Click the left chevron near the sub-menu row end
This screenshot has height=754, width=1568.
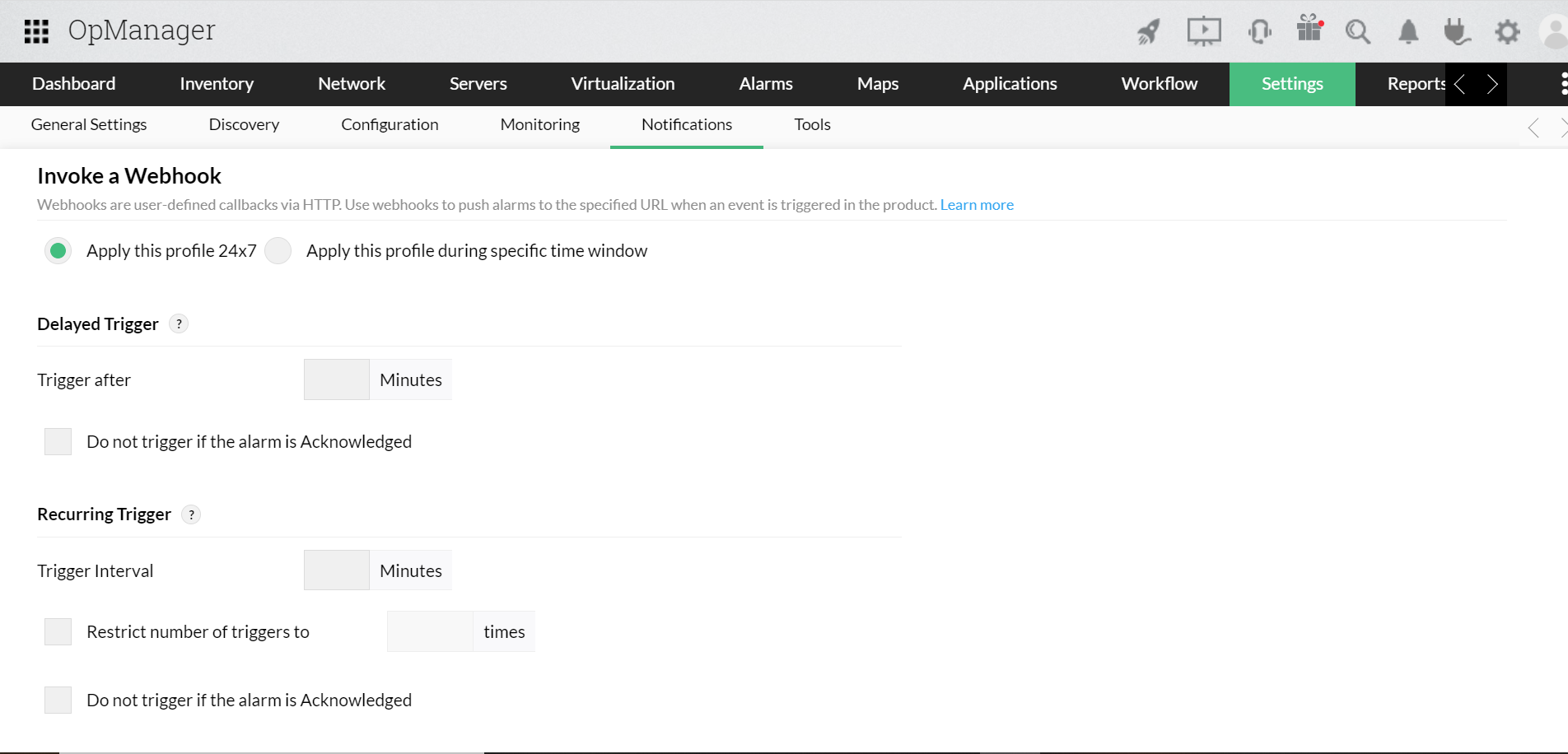pyautogui.click(x=1533, y=128)
